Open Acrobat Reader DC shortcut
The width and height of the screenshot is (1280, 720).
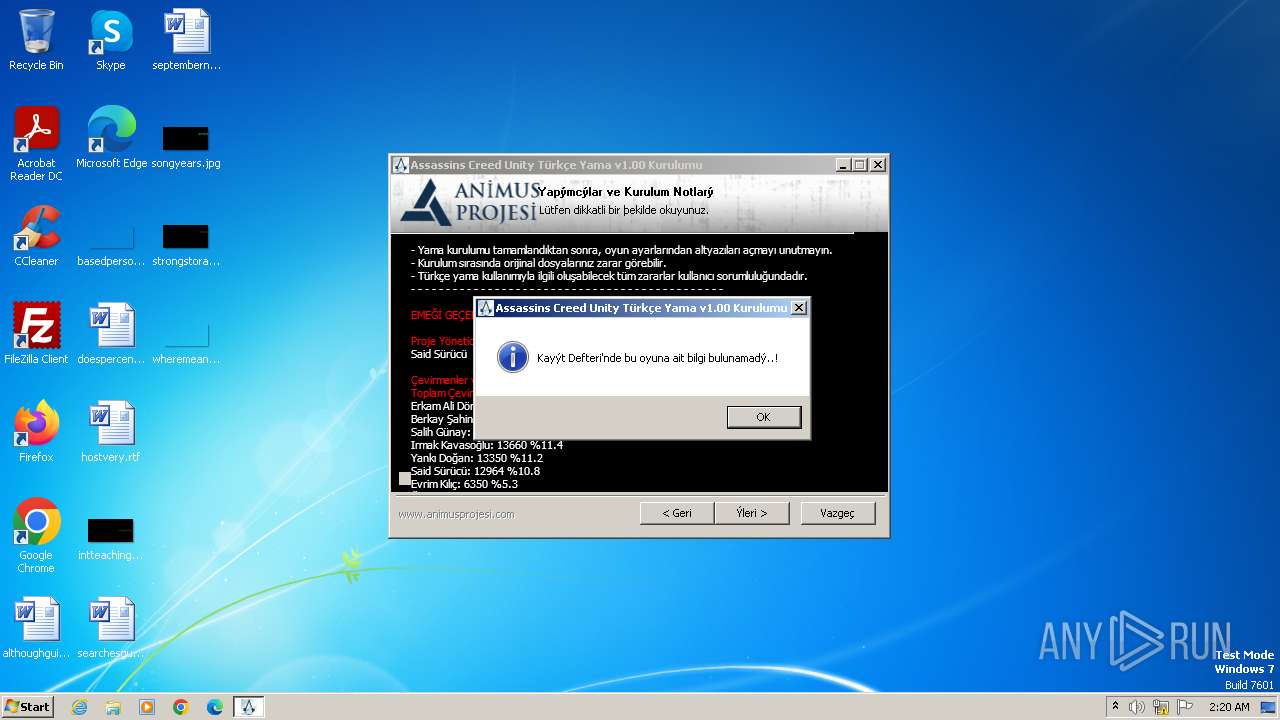pos(36,143)
